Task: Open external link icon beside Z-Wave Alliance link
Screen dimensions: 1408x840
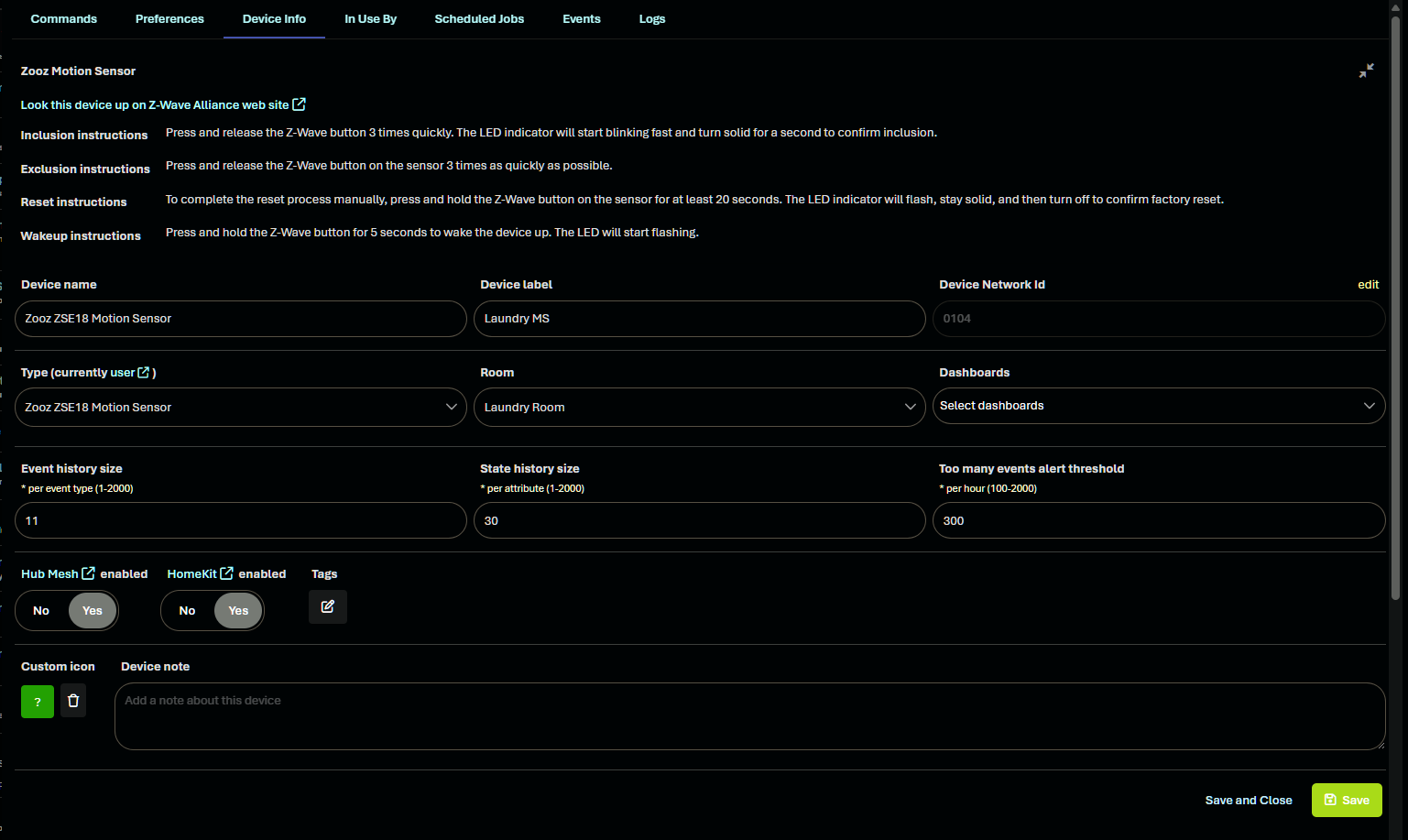Action: [x=299, y=104]
